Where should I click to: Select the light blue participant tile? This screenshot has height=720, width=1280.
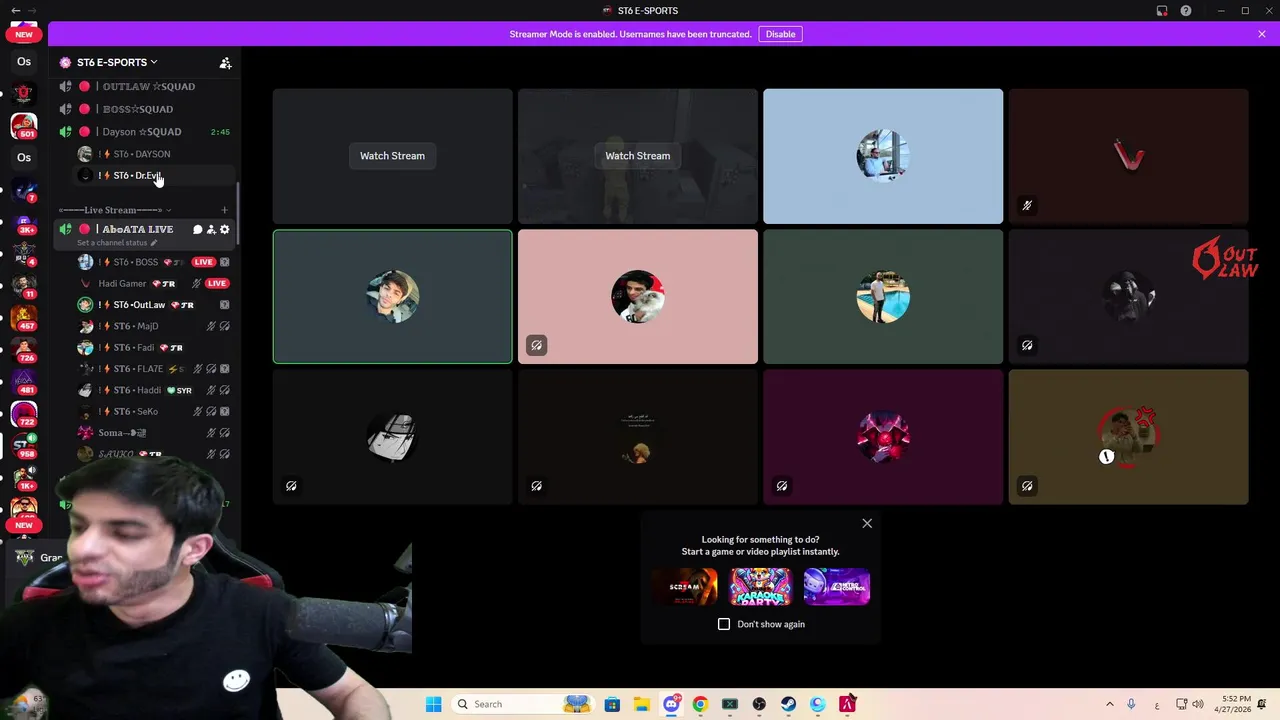tap(883, 156)
